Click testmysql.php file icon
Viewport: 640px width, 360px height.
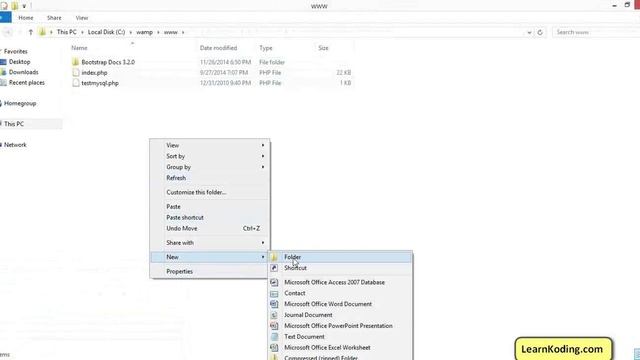[x=76, y=83]
